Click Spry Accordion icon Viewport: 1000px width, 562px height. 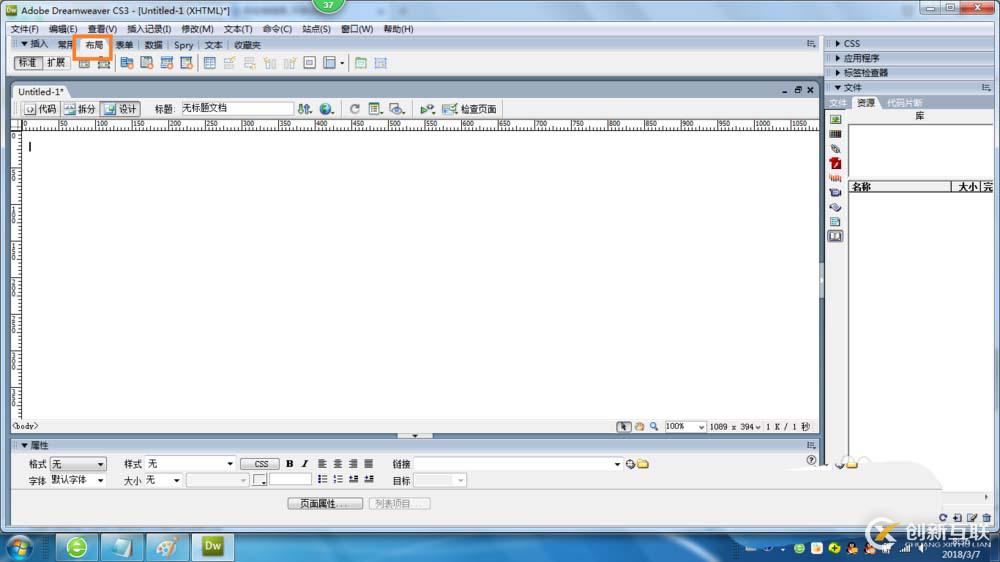[x=166, y=63]
